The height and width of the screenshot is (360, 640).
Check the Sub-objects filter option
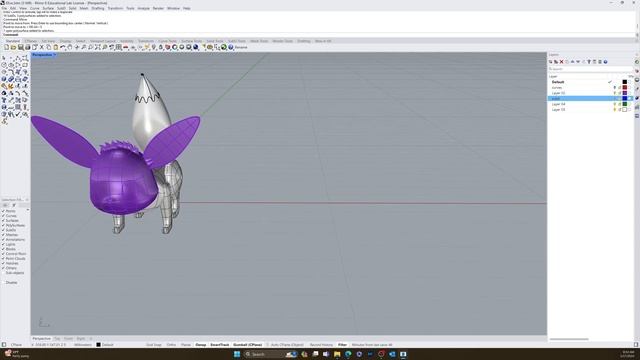click(x=3, y=273)
